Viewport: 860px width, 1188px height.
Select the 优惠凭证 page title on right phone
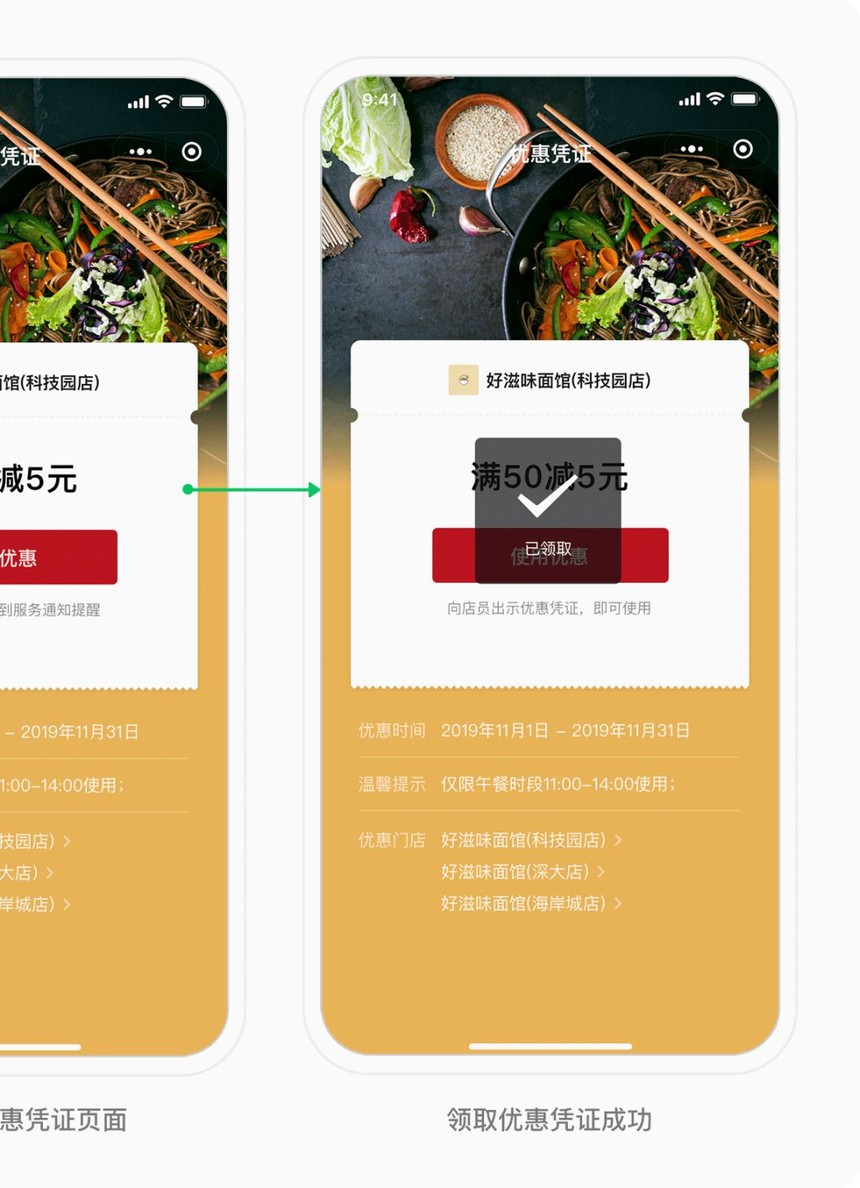[x=550, y=154]
